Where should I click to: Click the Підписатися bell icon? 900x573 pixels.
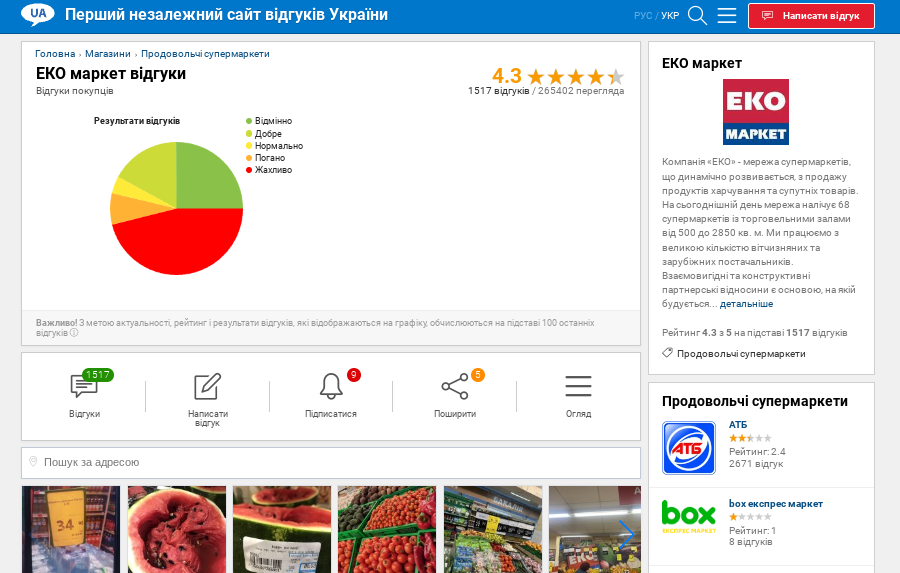331,386
